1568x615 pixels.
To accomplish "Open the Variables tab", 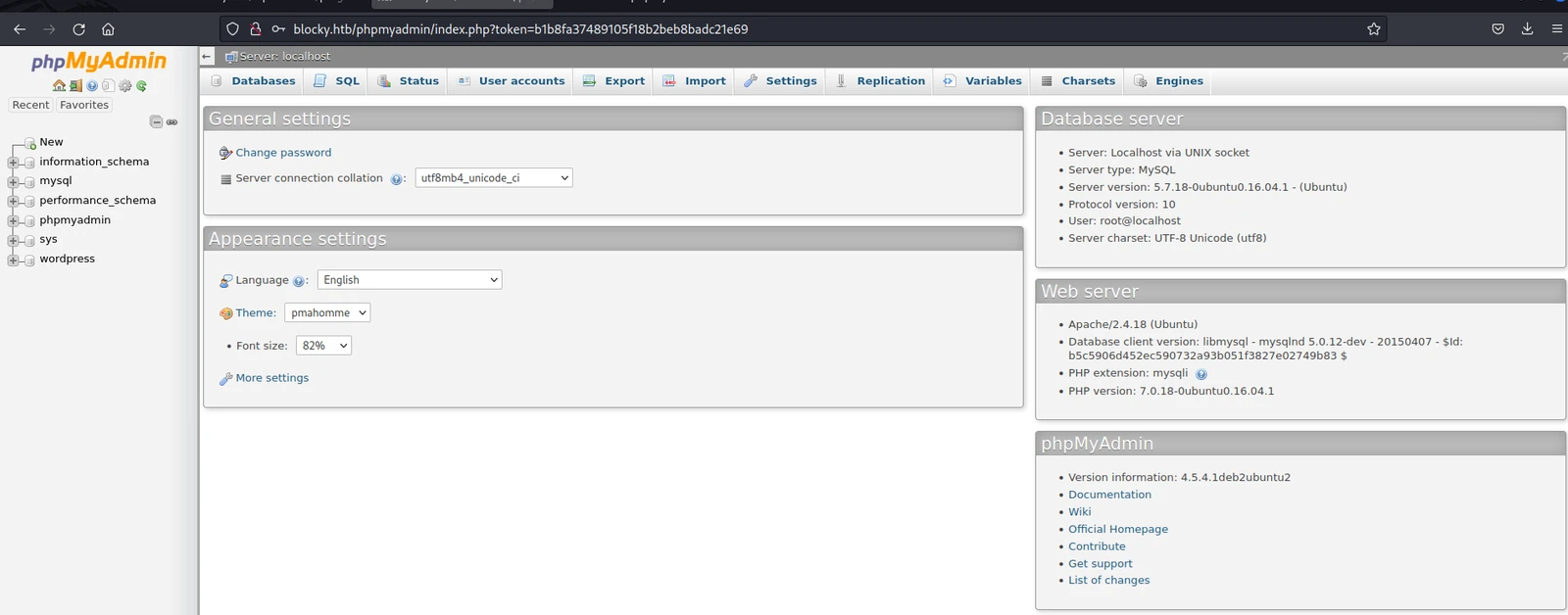I will (982, 81).
